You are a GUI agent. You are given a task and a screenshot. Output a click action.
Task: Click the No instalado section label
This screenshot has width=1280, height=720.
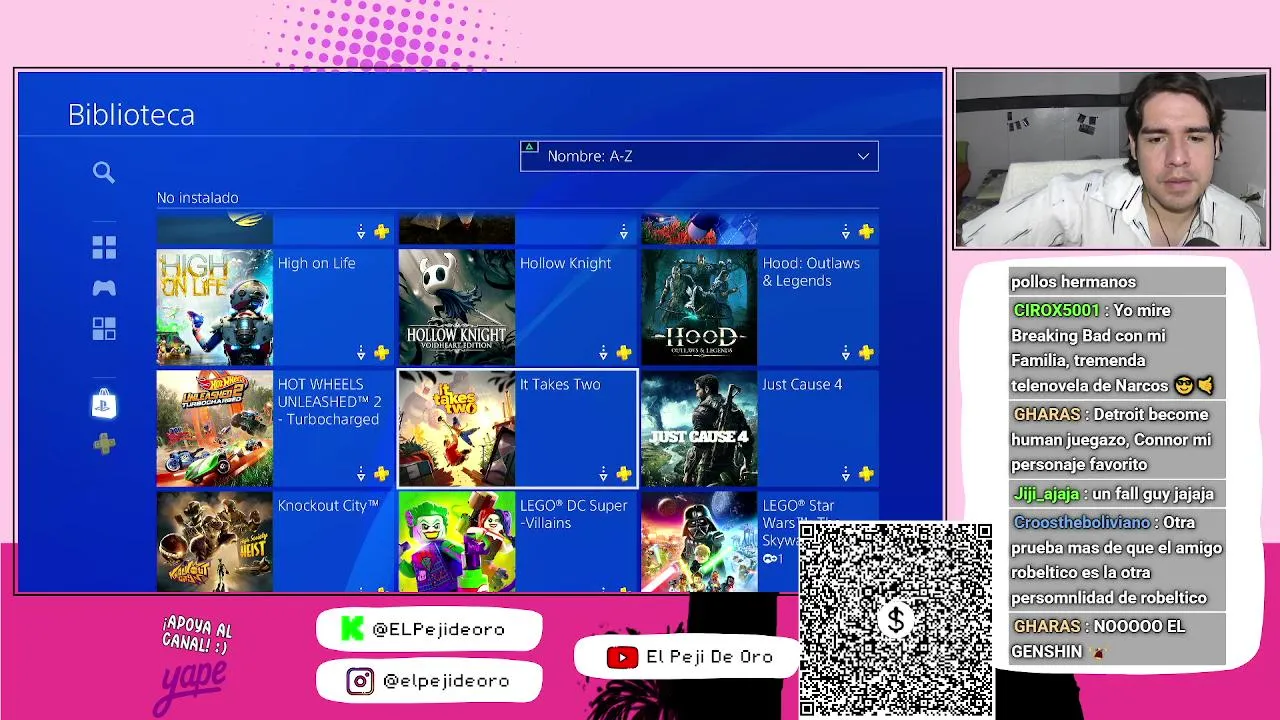[197, 198]
